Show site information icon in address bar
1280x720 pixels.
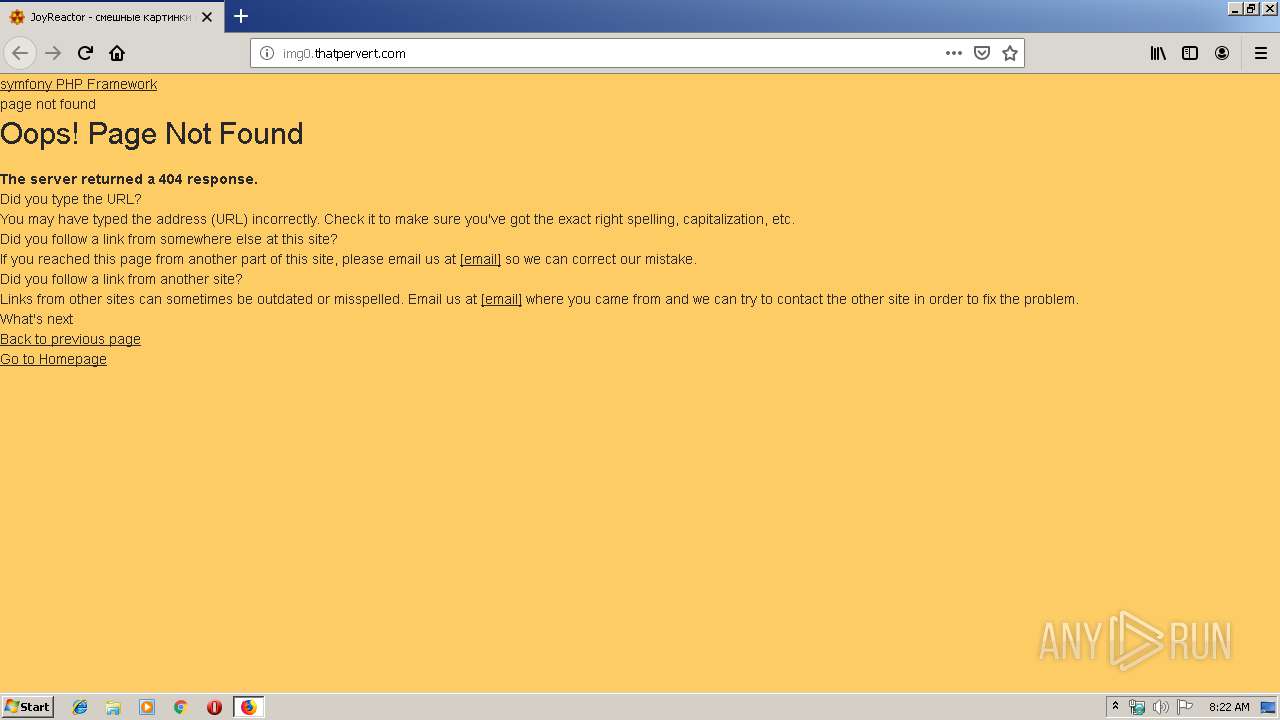pos(267,53)
